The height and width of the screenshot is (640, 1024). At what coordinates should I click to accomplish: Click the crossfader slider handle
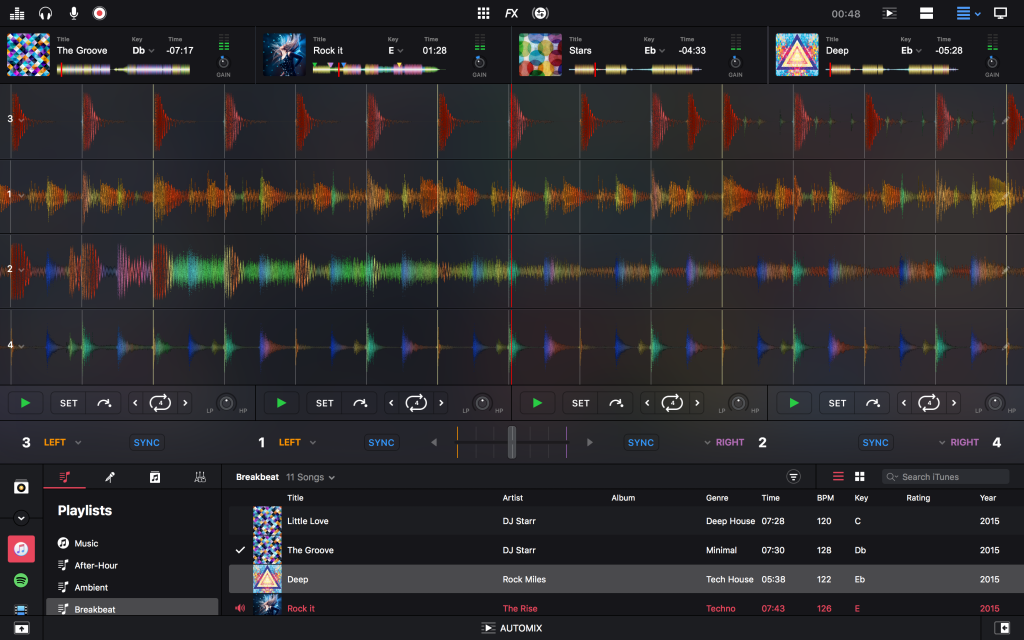(x=512, y=442)
